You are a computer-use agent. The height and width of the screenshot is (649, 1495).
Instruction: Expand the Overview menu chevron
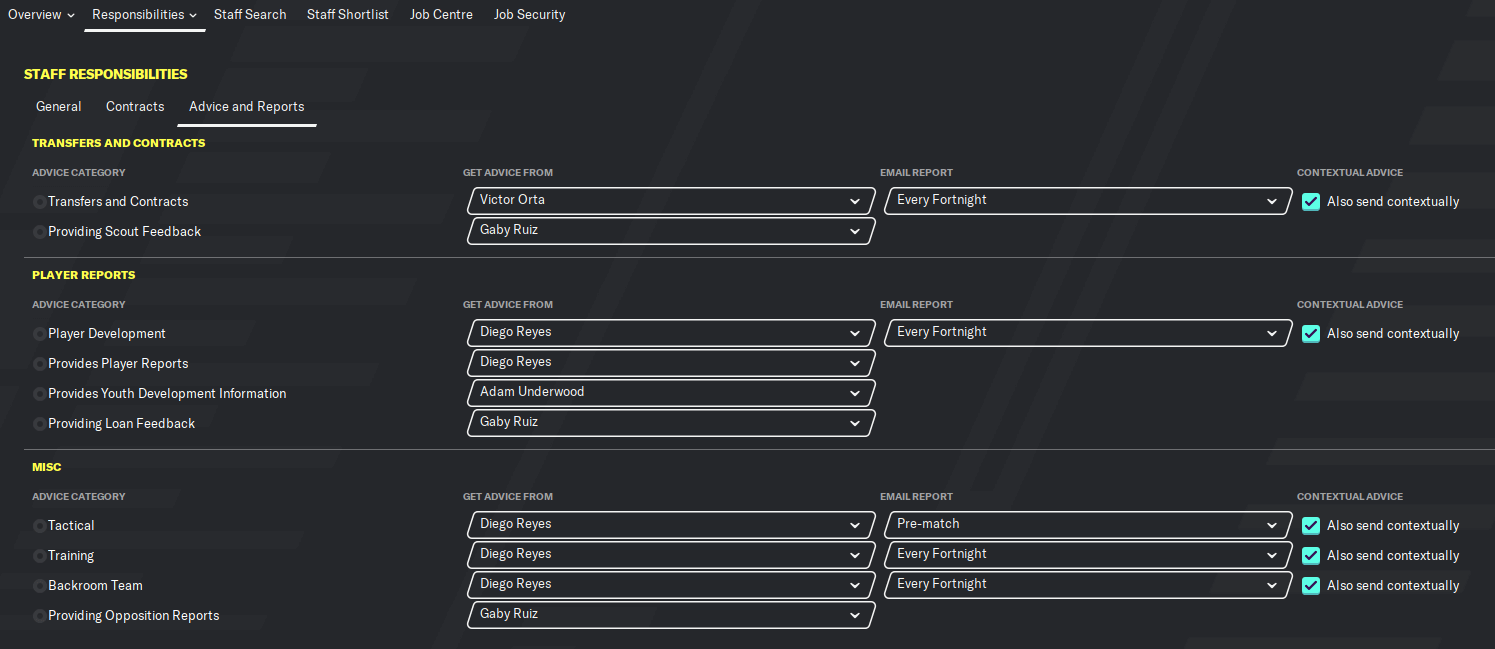71,16
